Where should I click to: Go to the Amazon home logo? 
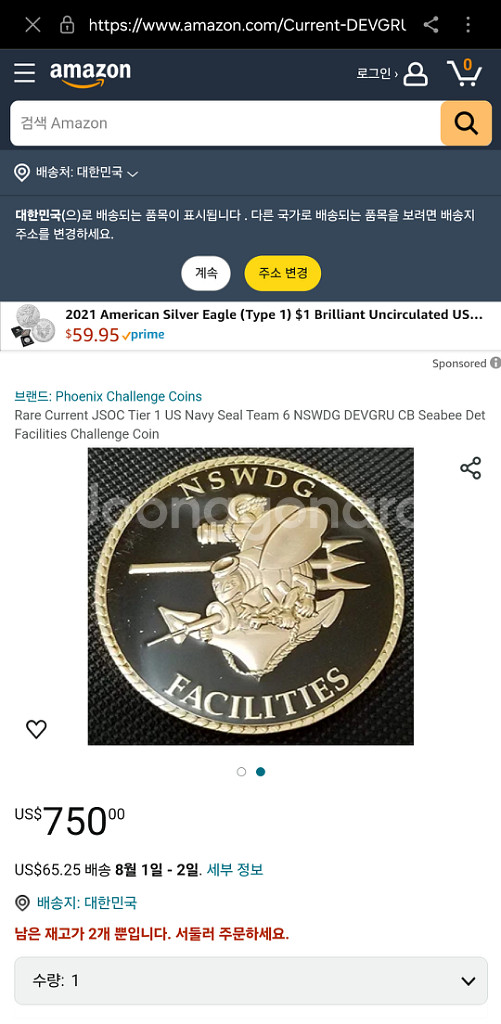click(90, 74)
